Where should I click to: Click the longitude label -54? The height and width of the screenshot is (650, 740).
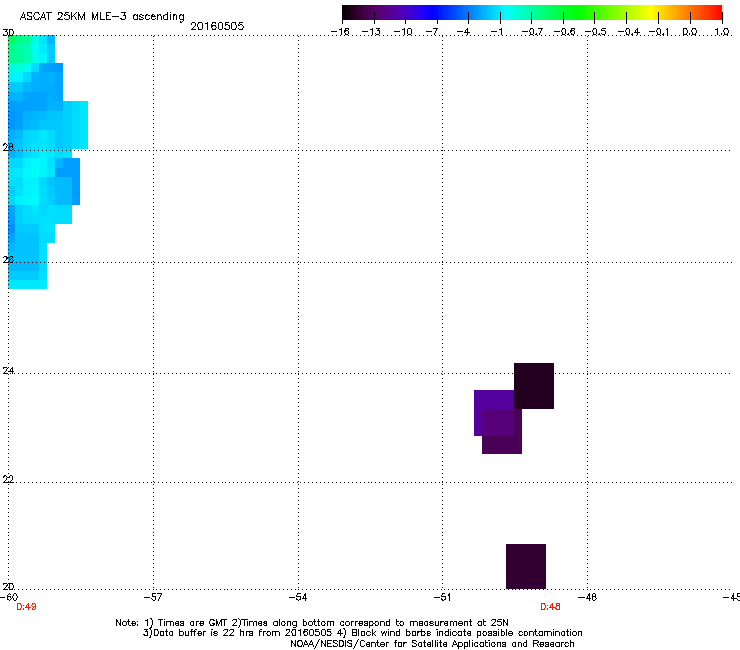(x=298, y=597)
